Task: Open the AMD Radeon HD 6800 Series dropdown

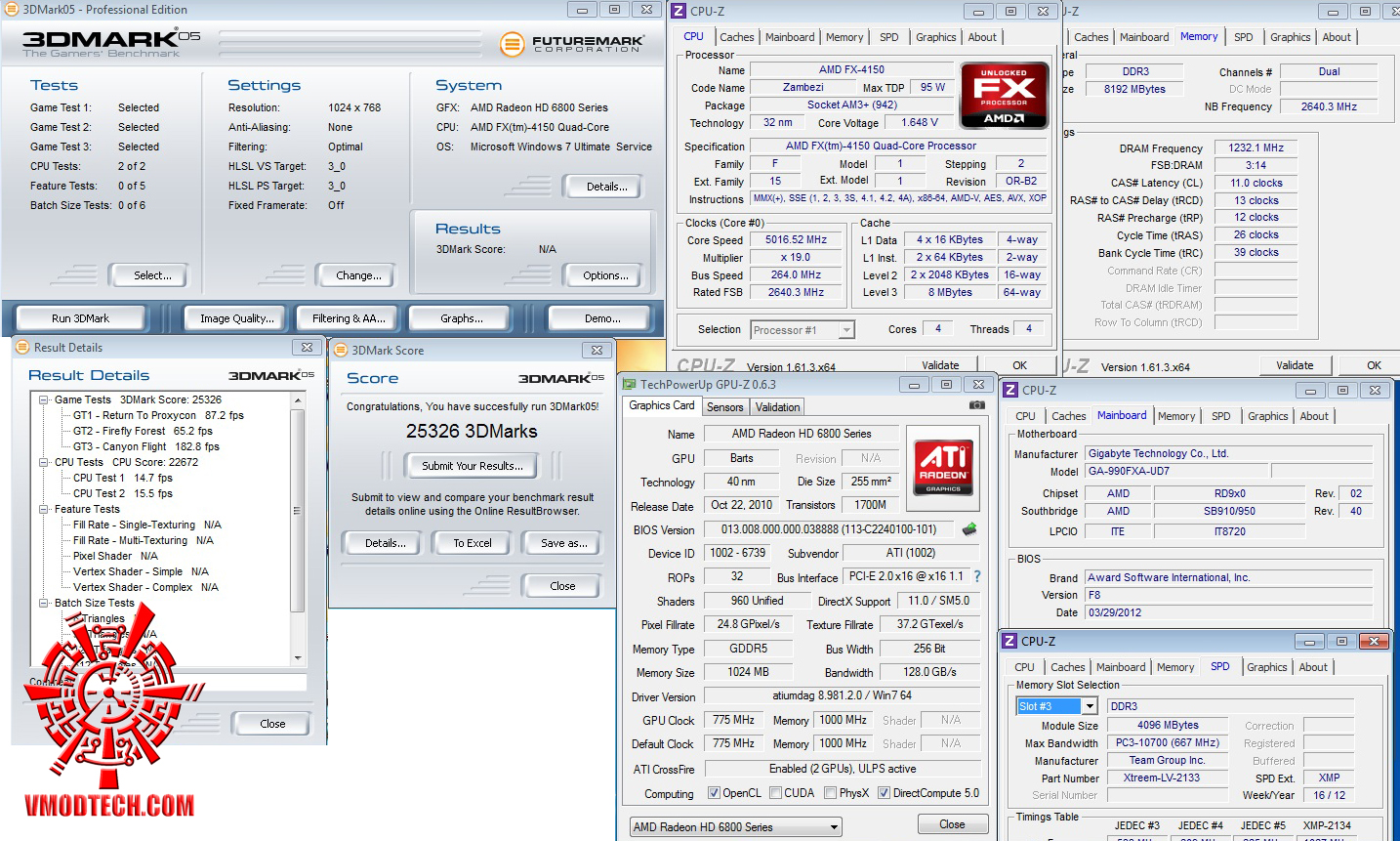Action: (x=736, y=827)
